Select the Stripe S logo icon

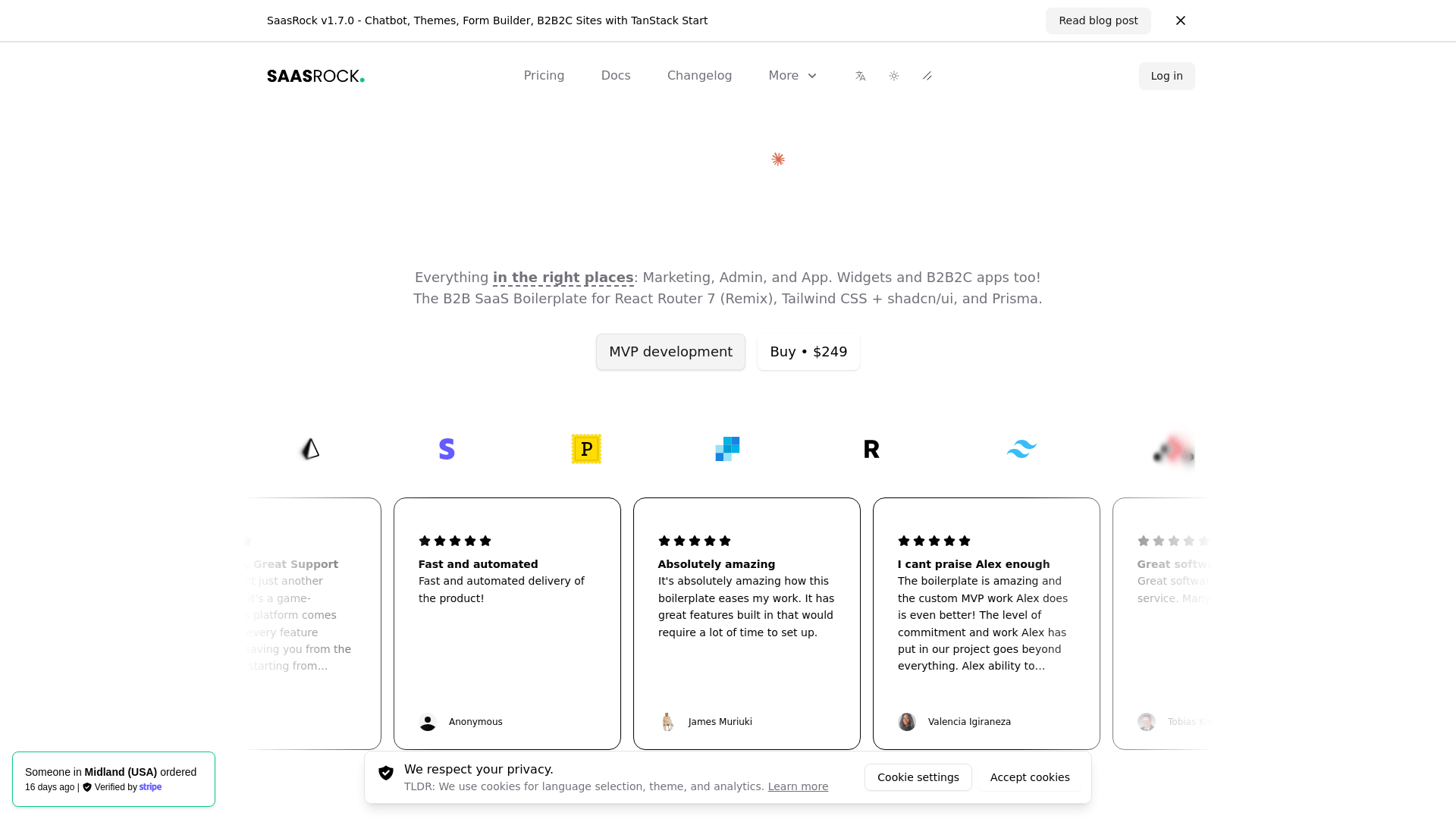447,449
